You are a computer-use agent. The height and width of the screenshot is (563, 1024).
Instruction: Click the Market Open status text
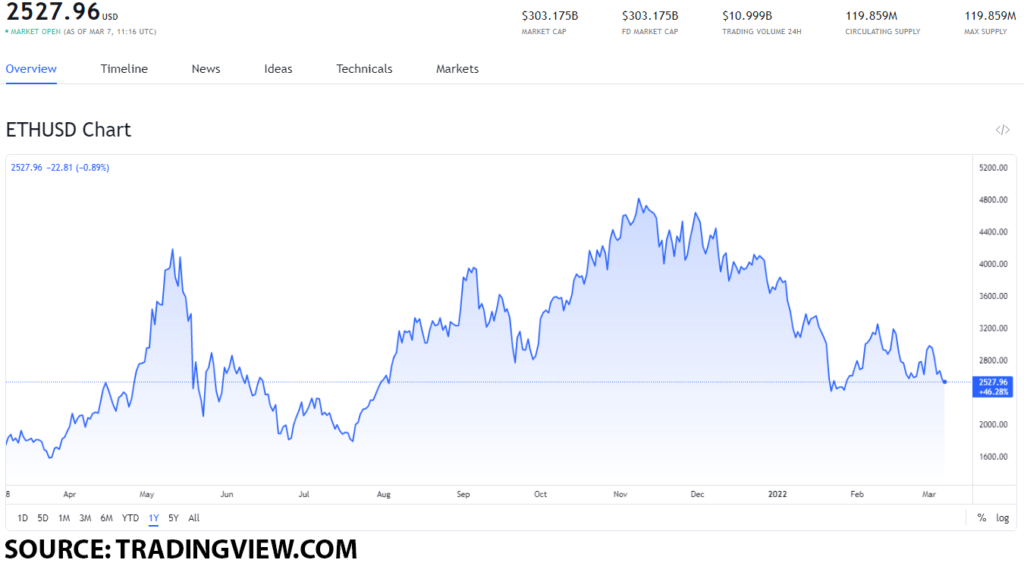35,31
